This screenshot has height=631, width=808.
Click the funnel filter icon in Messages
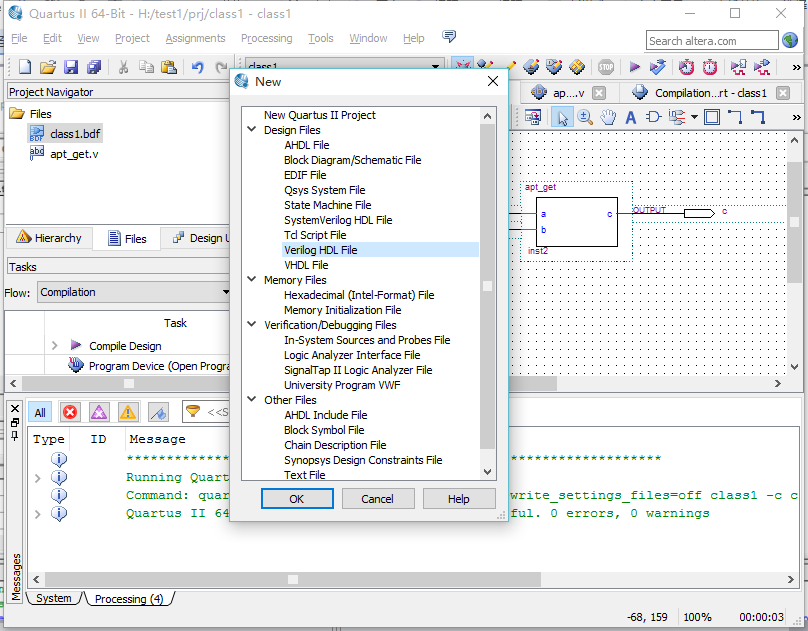point(193,411)
